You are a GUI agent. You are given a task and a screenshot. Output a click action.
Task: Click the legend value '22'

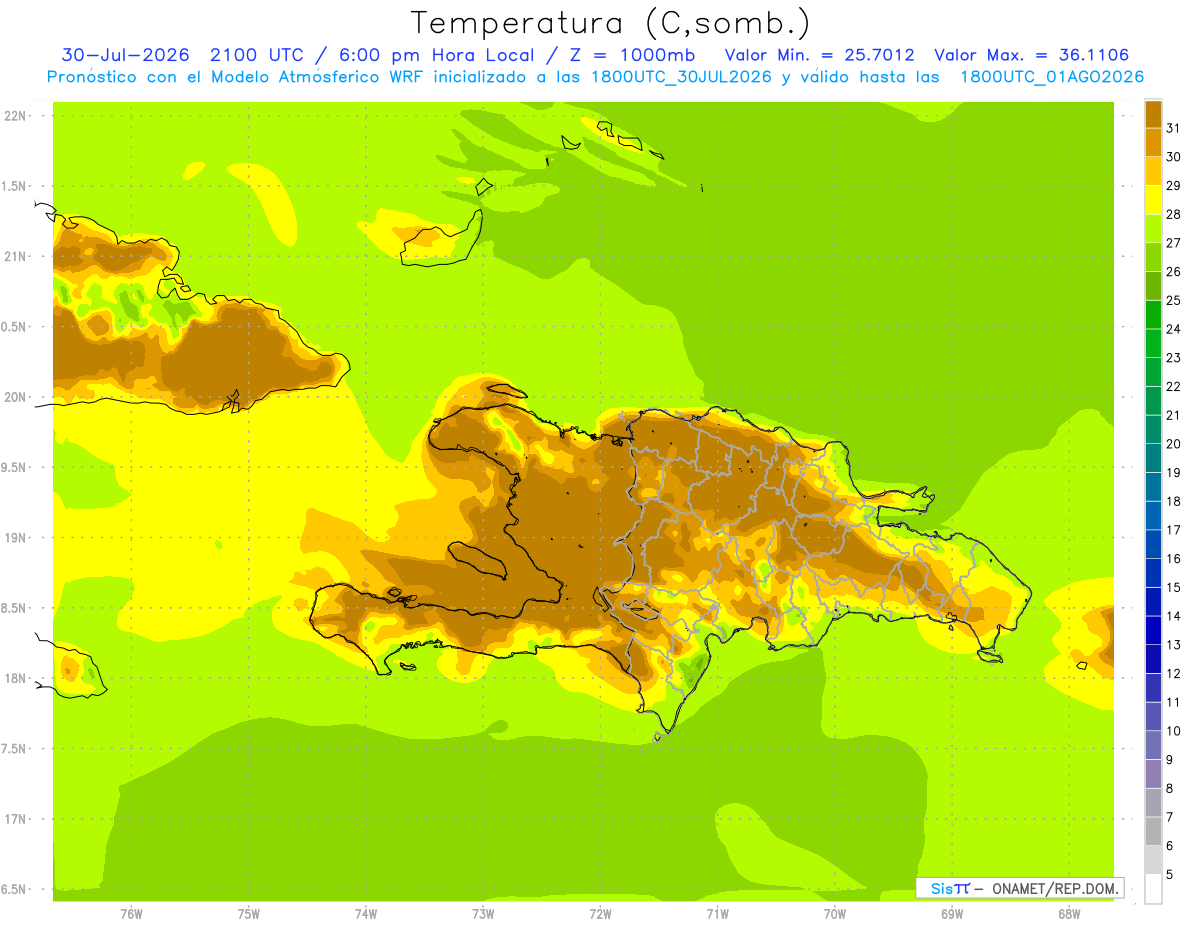(x=1174, y=386)
